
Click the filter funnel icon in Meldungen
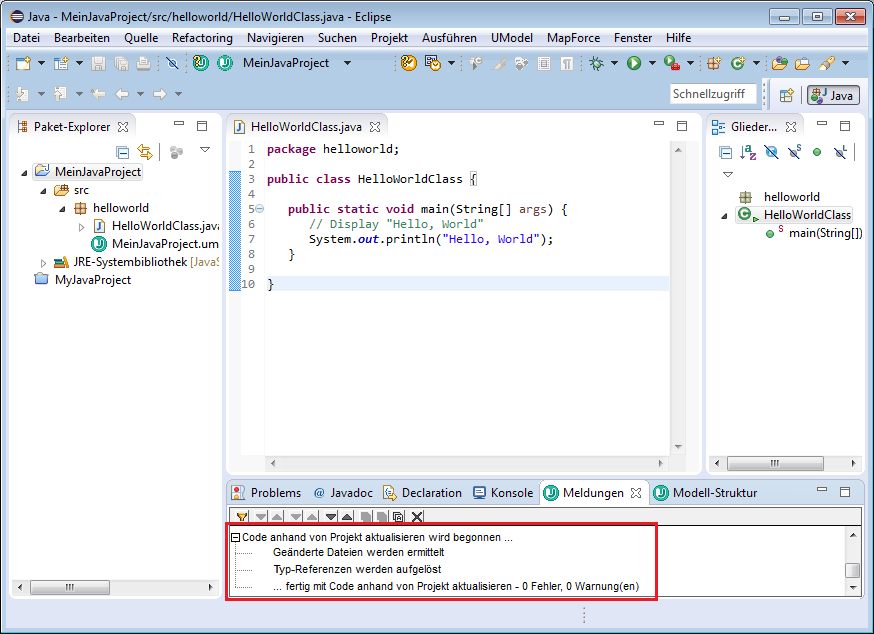click(242, 517)
